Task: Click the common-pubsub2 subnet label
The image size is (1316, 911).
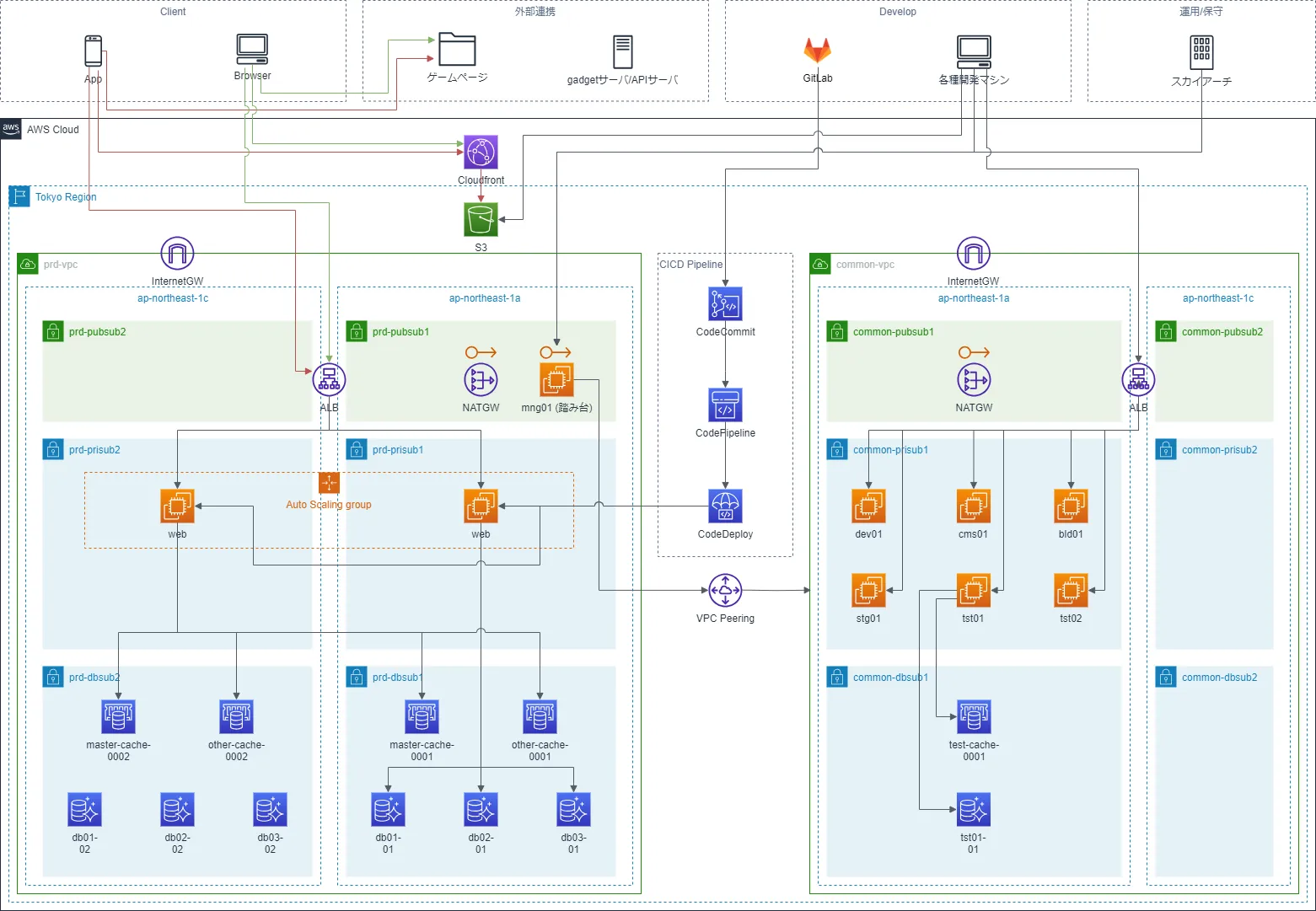Action: coord(1222,332)
